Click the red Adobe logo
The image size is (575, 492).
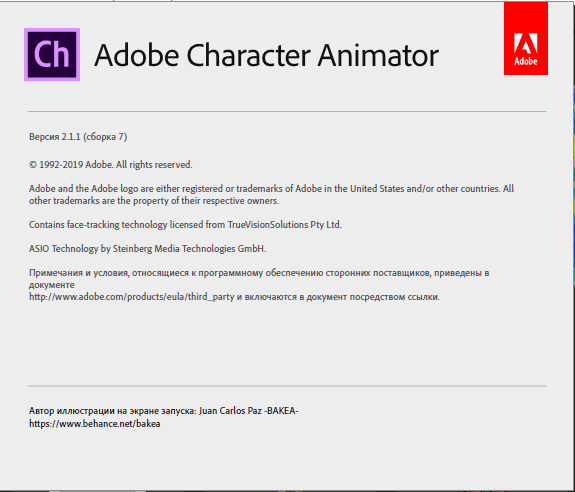click(x=525, y=38)
